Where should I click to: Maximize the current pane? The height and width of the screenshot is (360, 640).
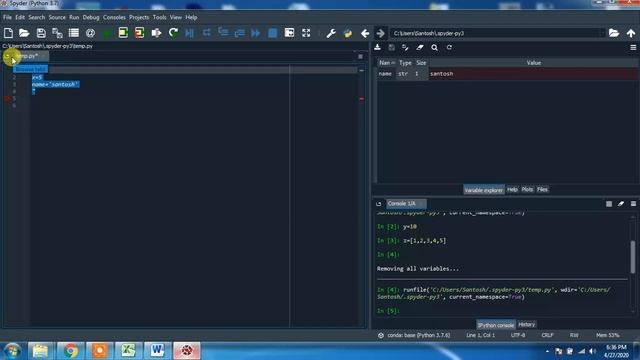click(x=289, y=33)
